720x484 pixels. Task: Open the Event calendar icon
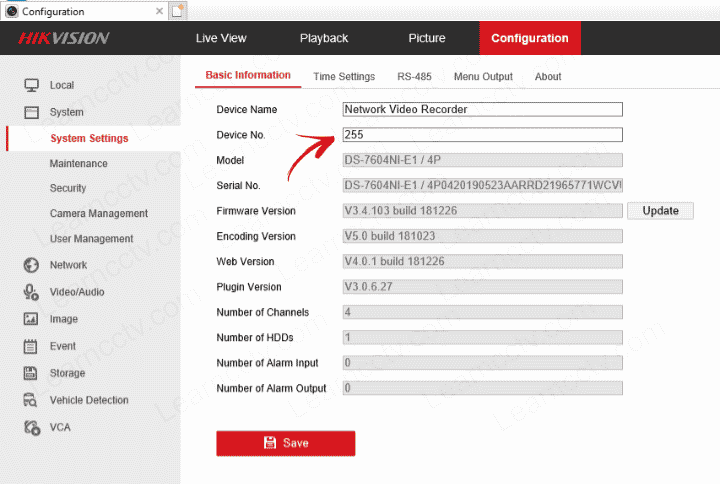click(x=31, y=346)
